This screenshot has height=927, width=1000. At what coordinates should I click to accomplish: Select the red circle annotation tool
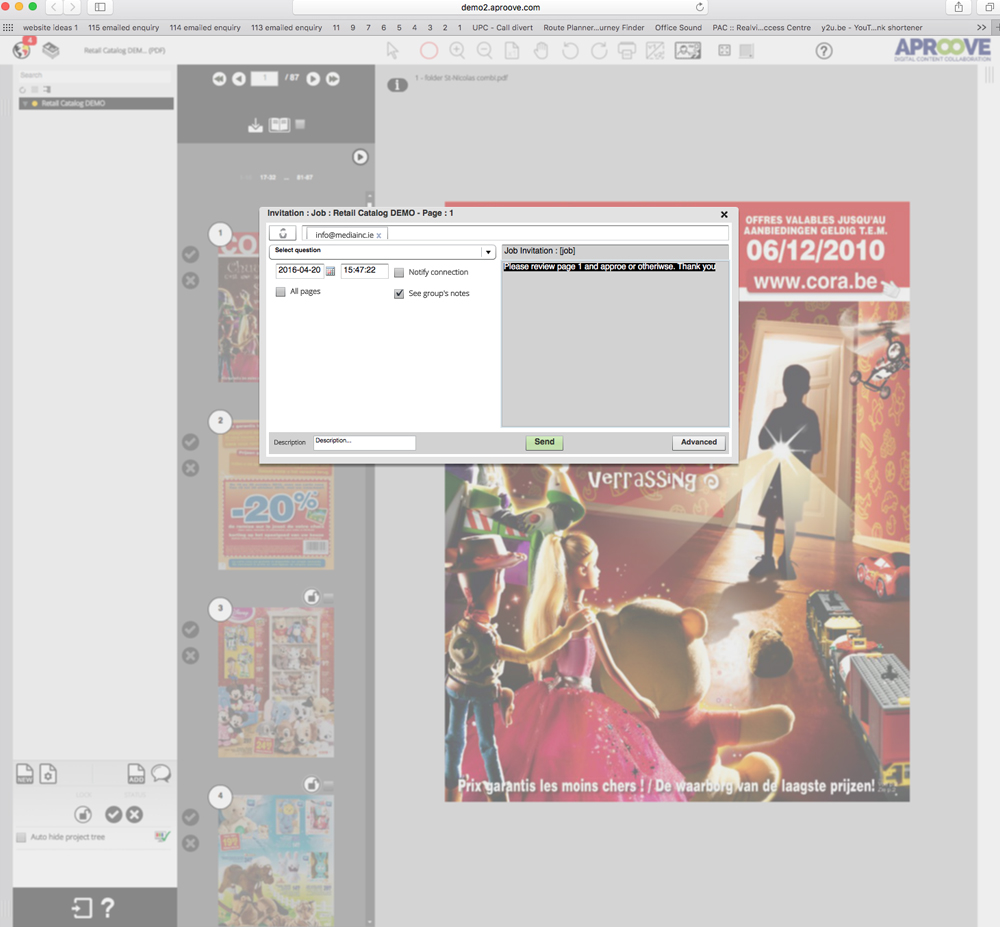(x=428, y=51)
